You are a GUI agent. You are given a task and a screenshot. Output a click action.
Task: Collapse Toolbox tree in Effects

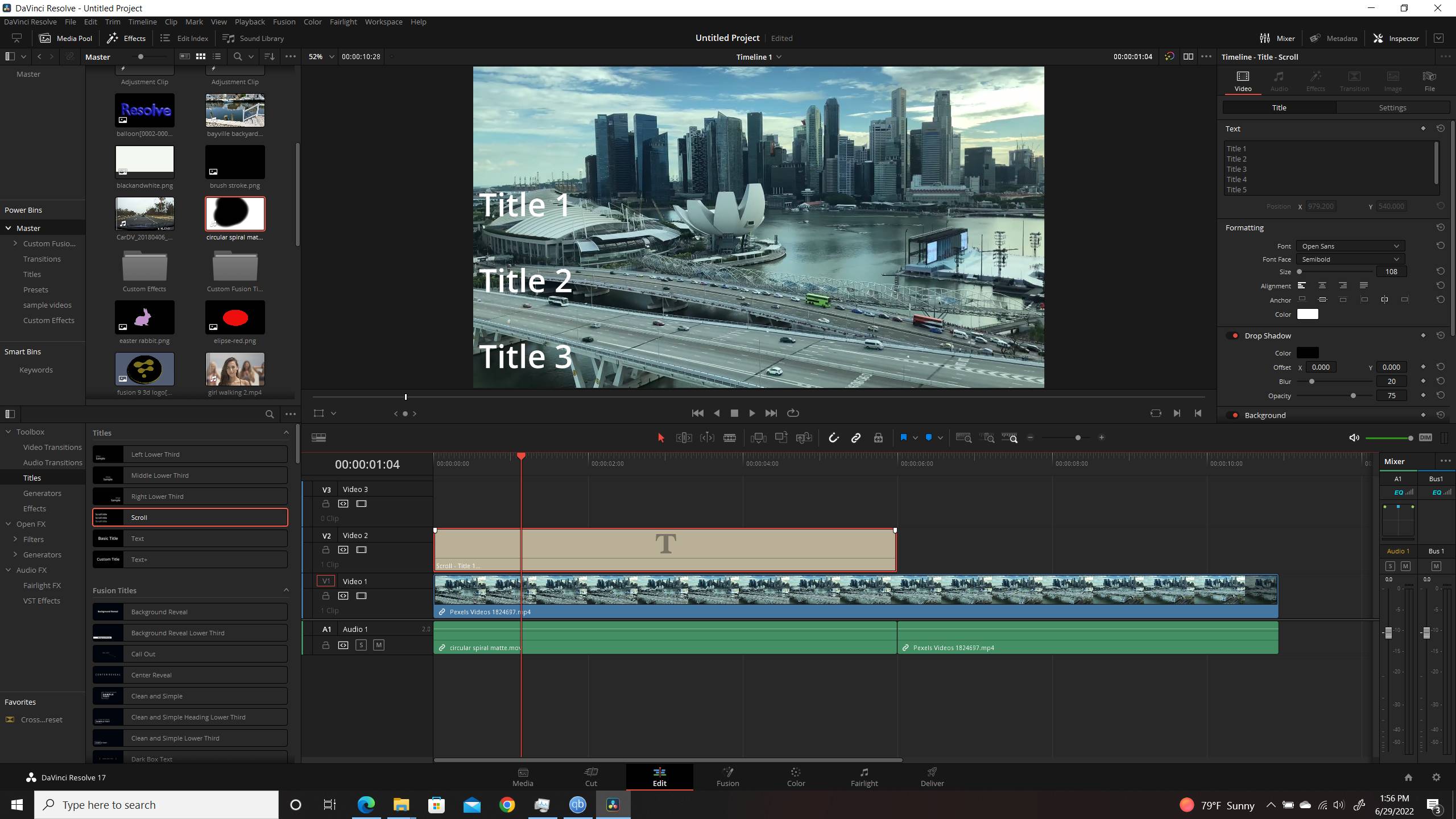[9, 432]
